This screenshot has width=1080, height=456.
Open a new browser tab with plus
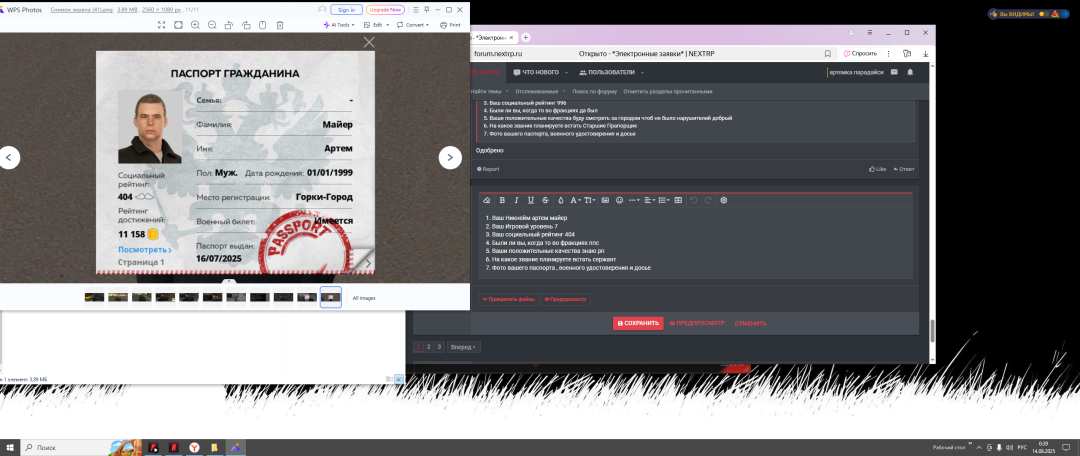tap(526, 37)
